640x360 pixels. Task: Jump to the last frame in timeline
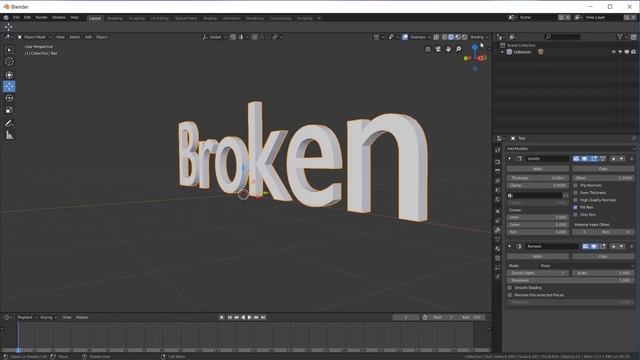click(x=263, y=318)
